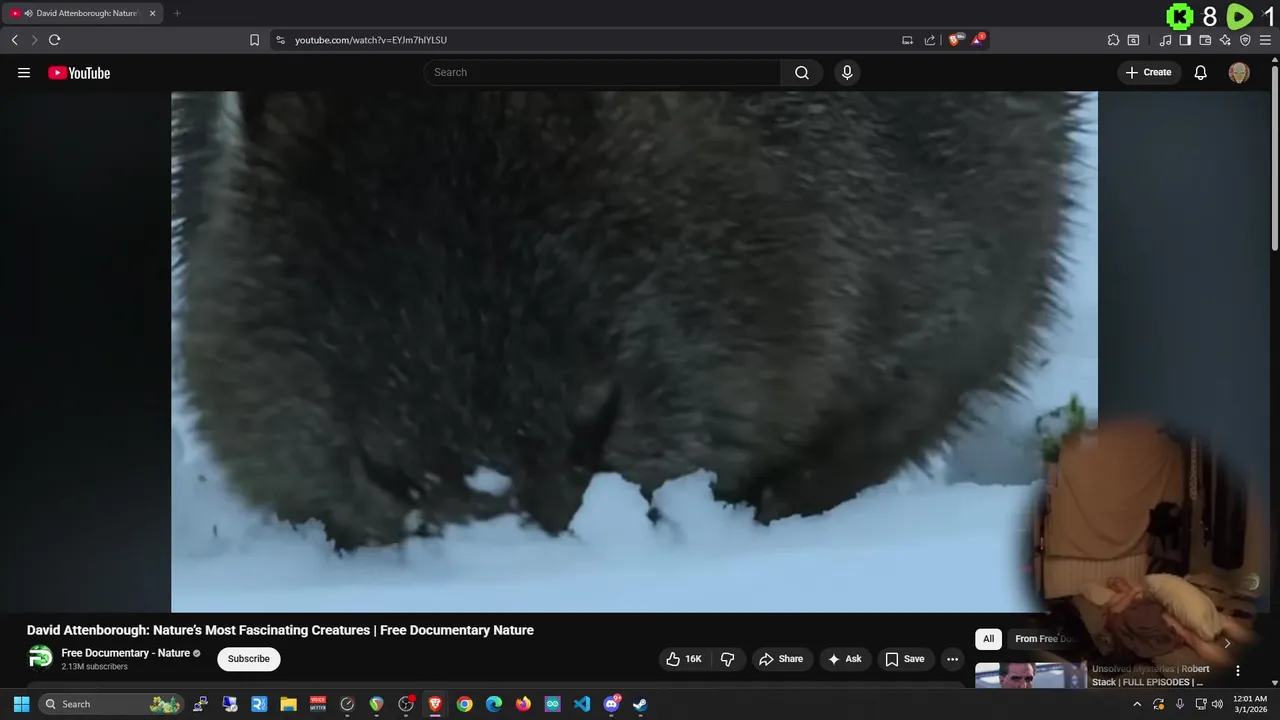Switch to Brave browser in the taskbar

coord(435,704)
